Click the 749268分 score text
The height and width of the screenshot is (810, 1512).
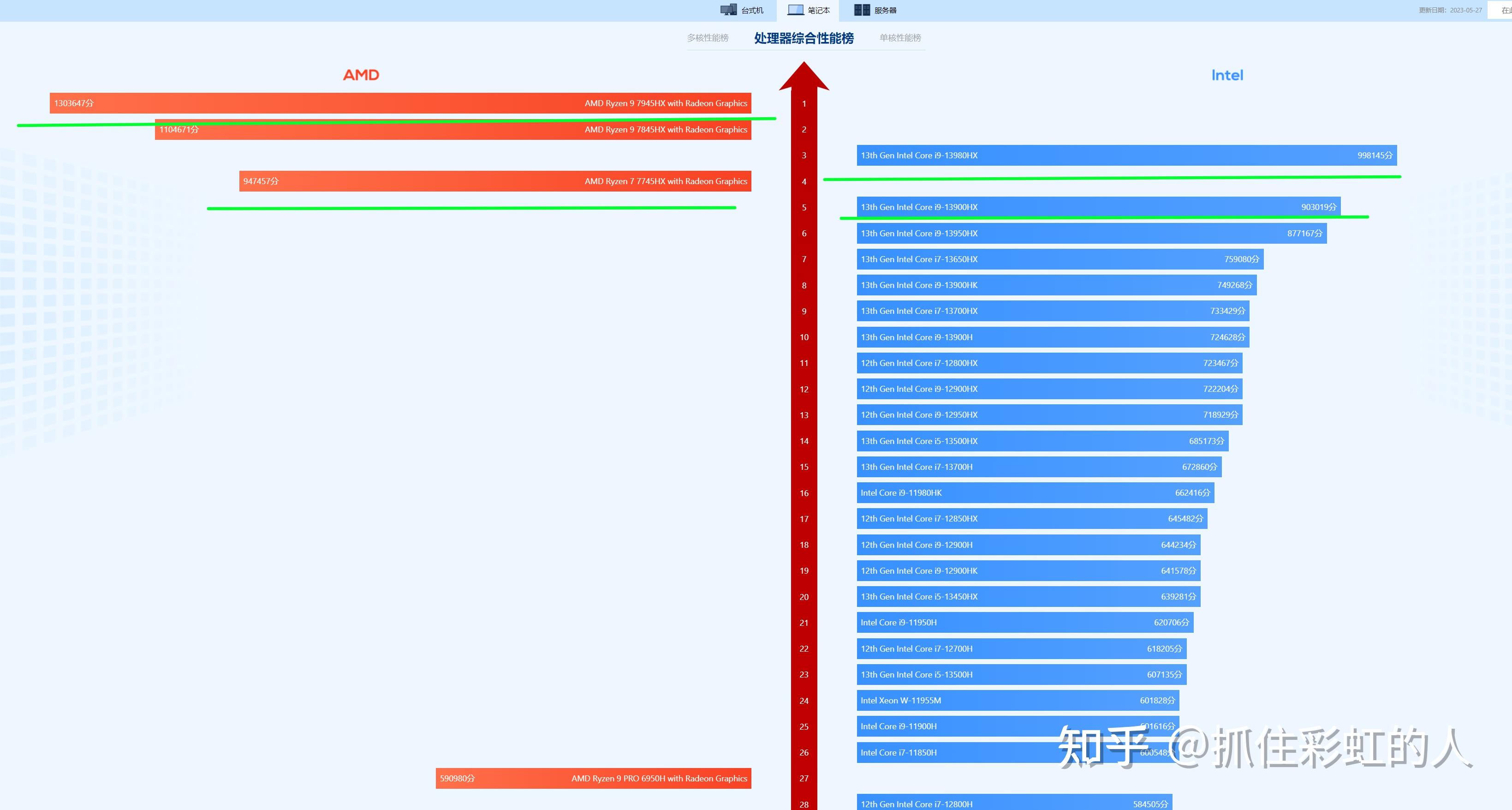(x=1234, y=286)
